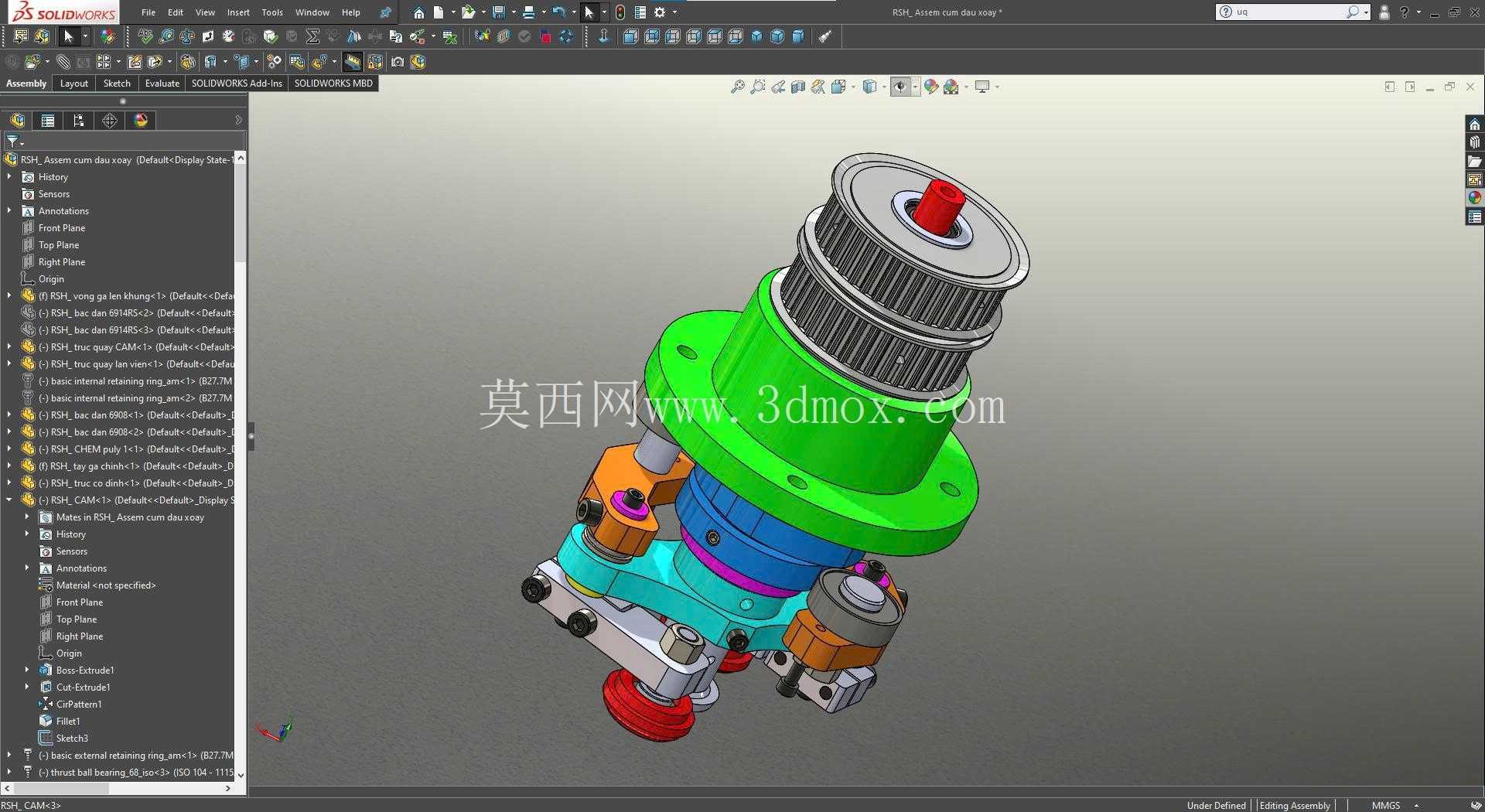The image size is (1485, 812).
Task: Open the Design Library task pane icon
Action: [1475, 142]
